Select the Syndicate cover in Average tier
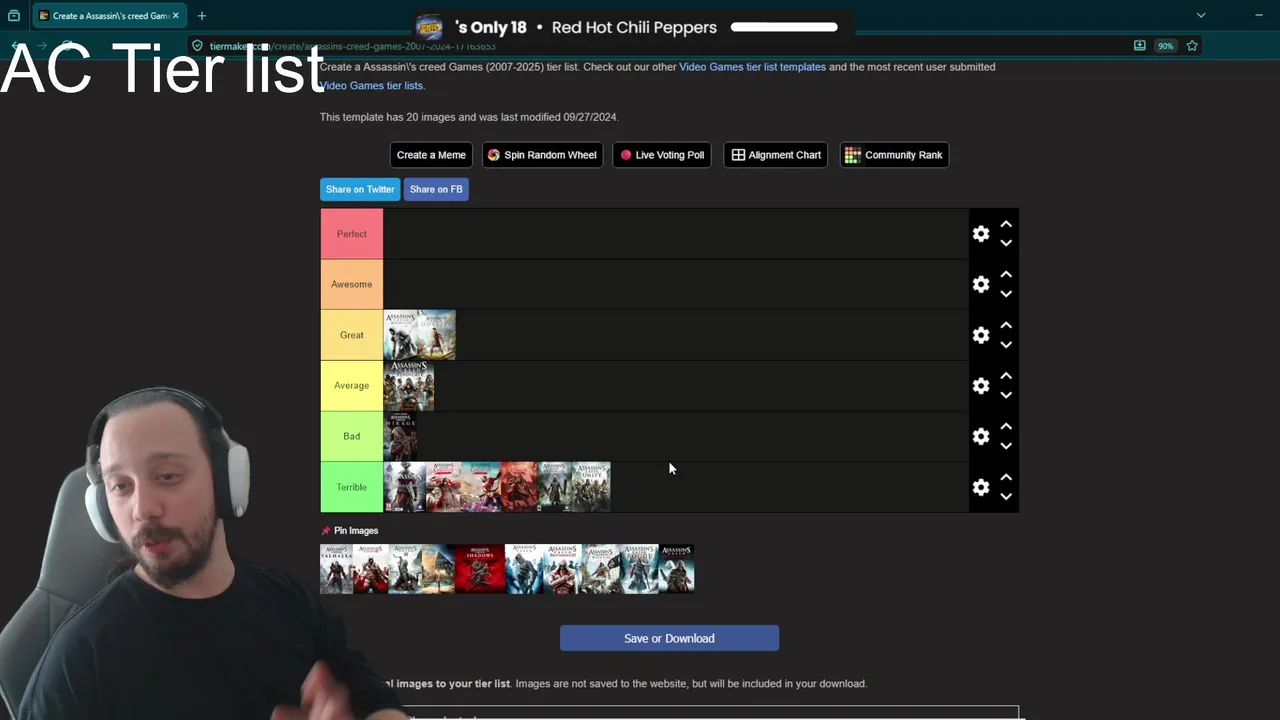The width and height of the screenshot is (1280, 720). coord(409,386)
